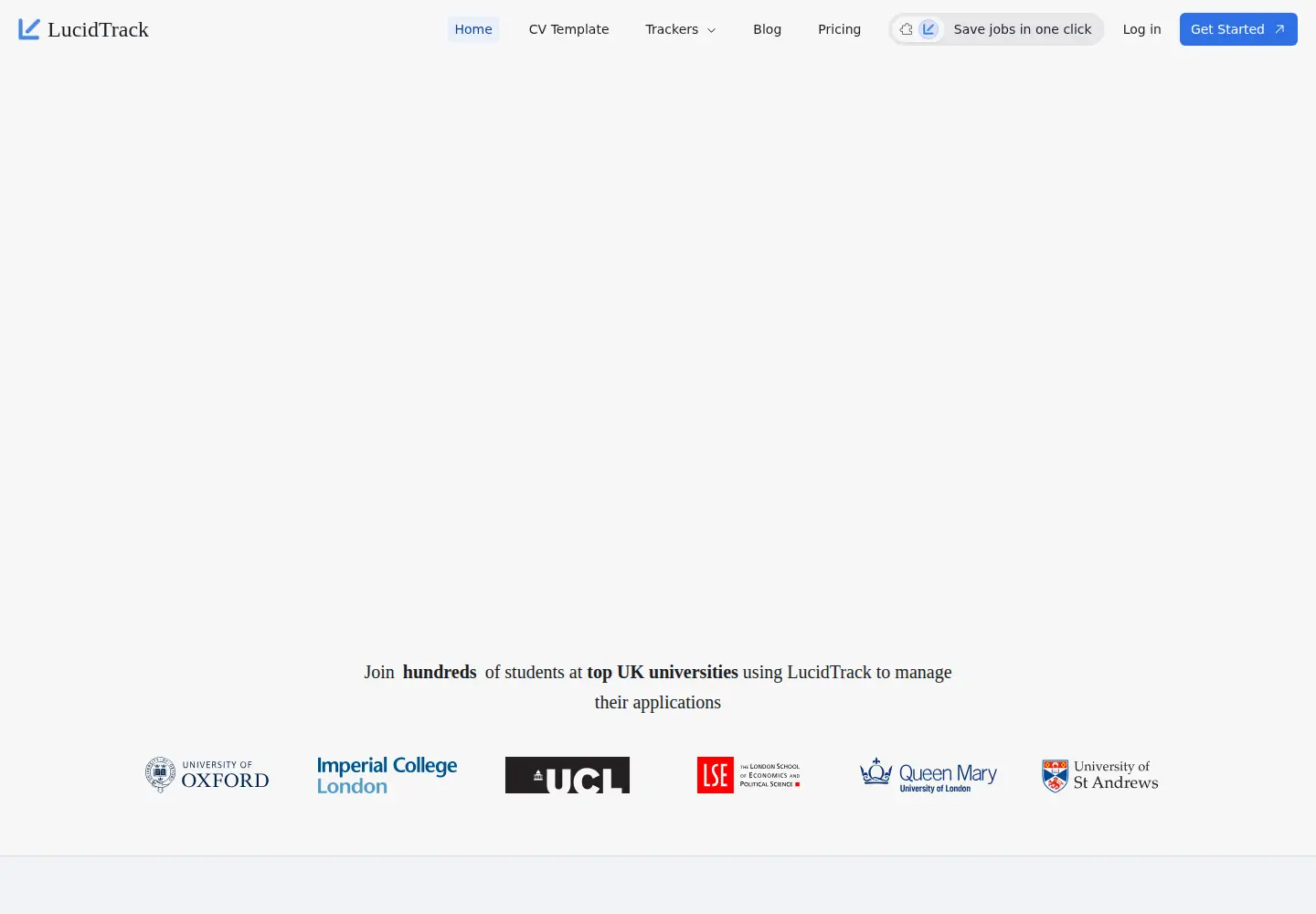Open the Log in link
Image resolution: width=1316 pixels, height=914 pixels.
coord(1141,29)
